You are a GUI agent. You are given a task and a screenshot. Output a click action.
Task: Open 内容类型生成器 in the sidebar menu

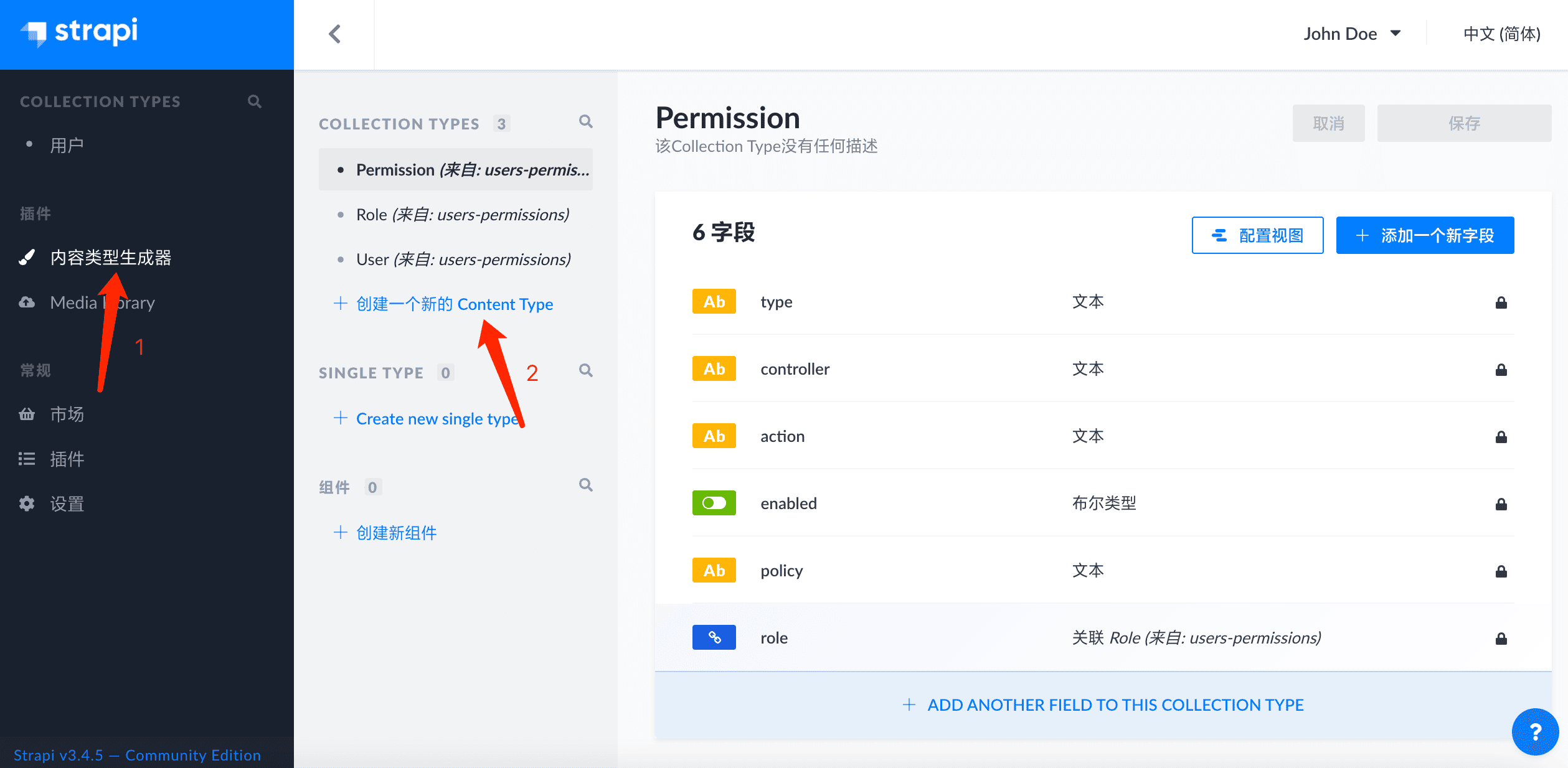[x=110, y=257]
